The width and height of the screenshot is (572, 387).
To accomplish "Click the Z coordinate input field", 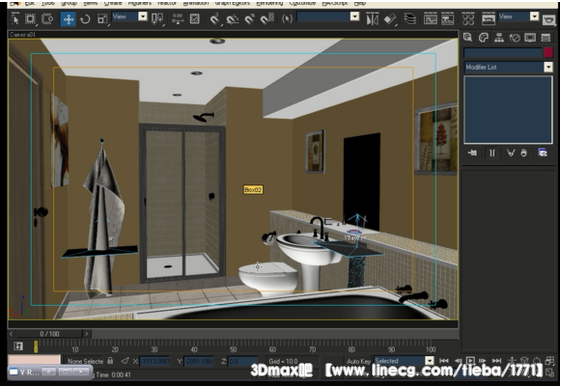I will [x=243, y=361].
